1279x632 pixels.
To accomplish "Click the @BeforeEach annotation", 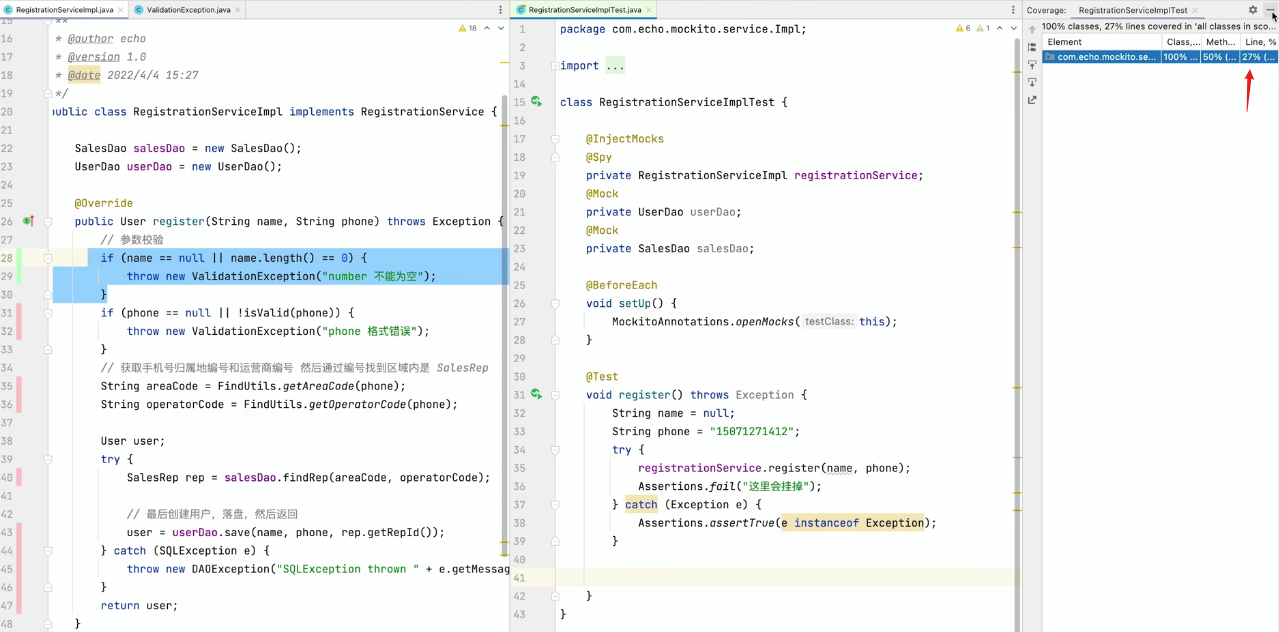I will [x=622, y=285].
